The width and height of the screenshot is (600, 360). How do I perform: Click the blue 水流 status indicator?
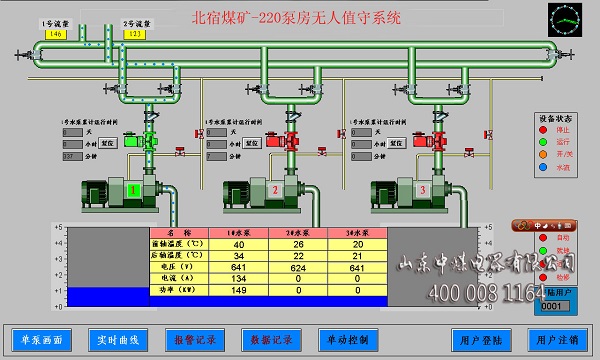point(543,167)
